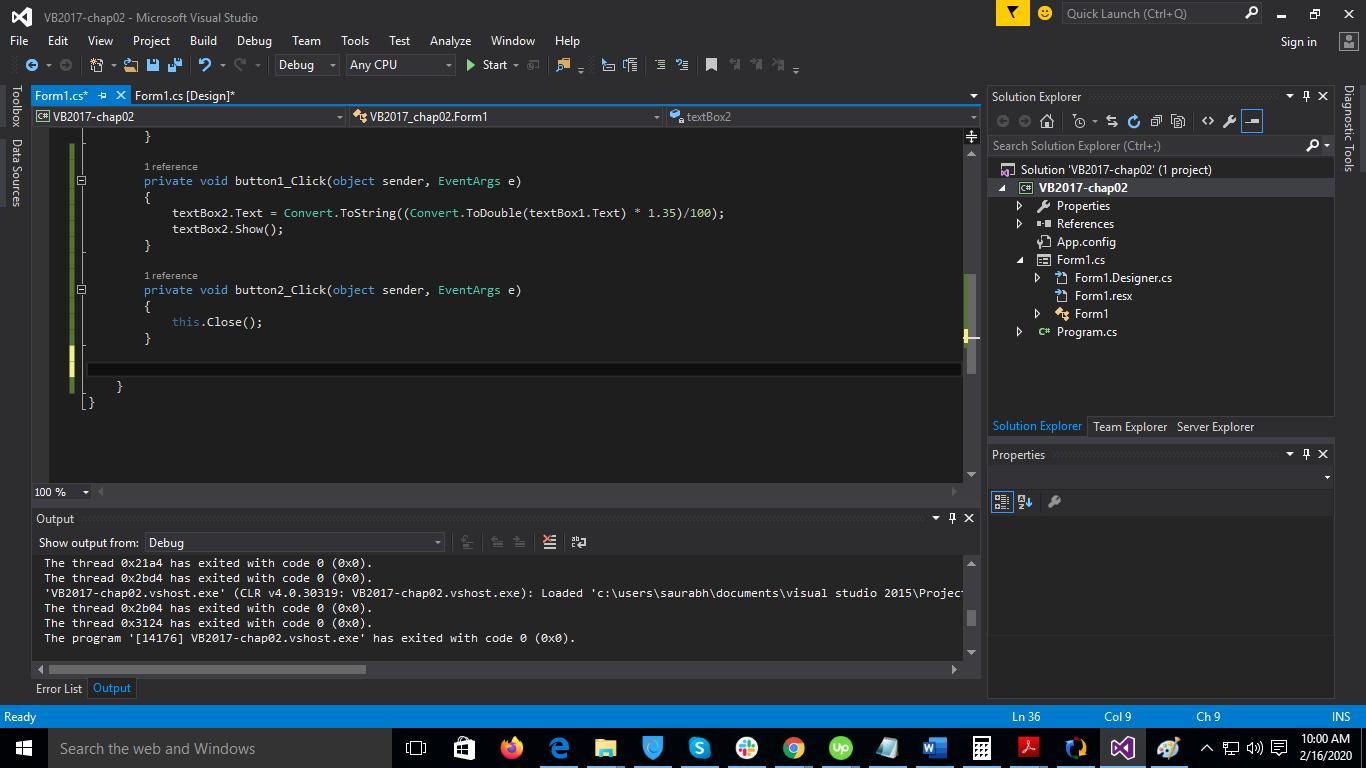
Task: Open the Build menu
Action: click(203, 41)
